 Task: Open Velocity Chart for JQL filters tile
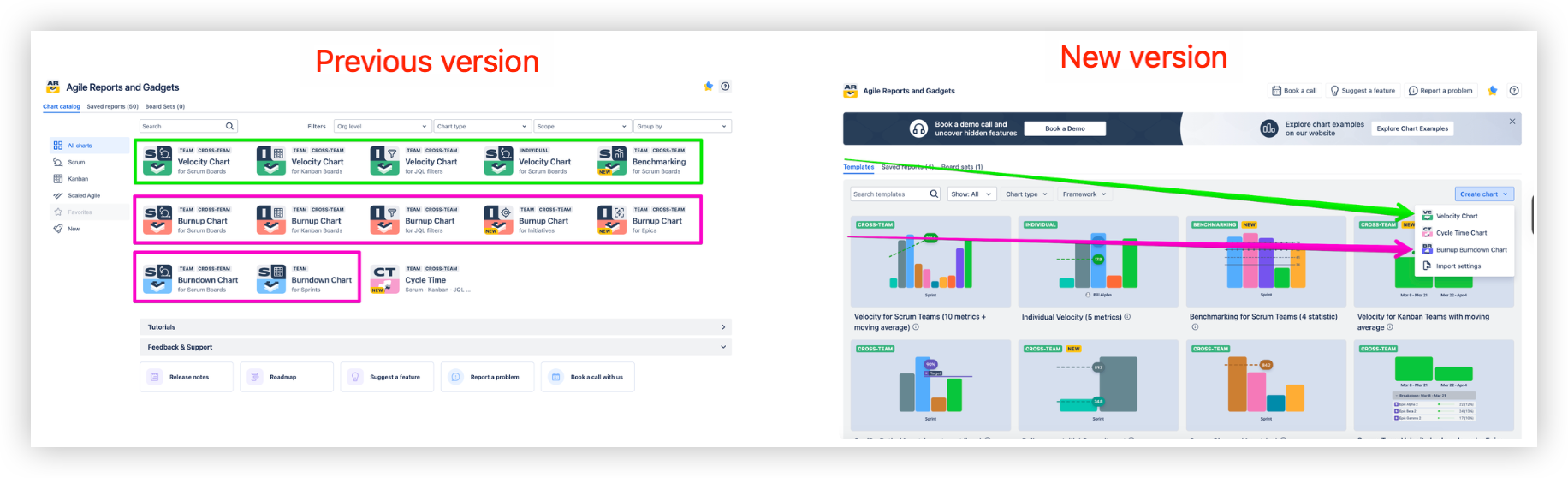(x=414, y=161)
